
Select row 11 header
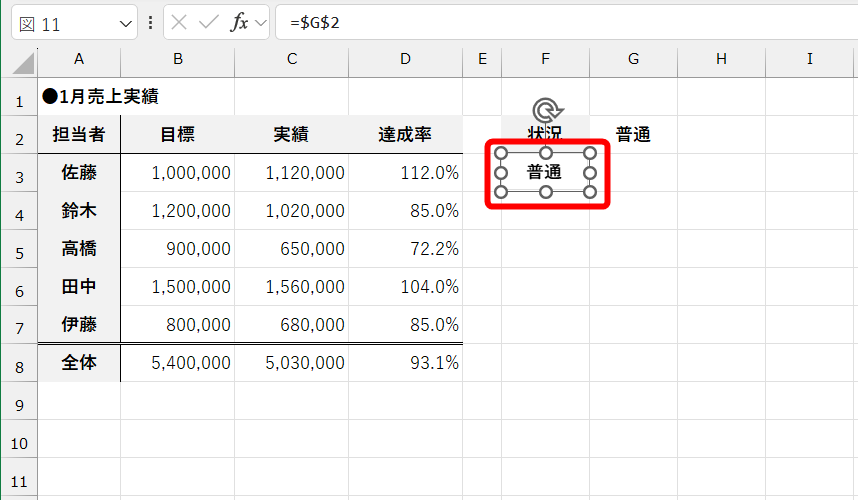[x=19, y=476]
